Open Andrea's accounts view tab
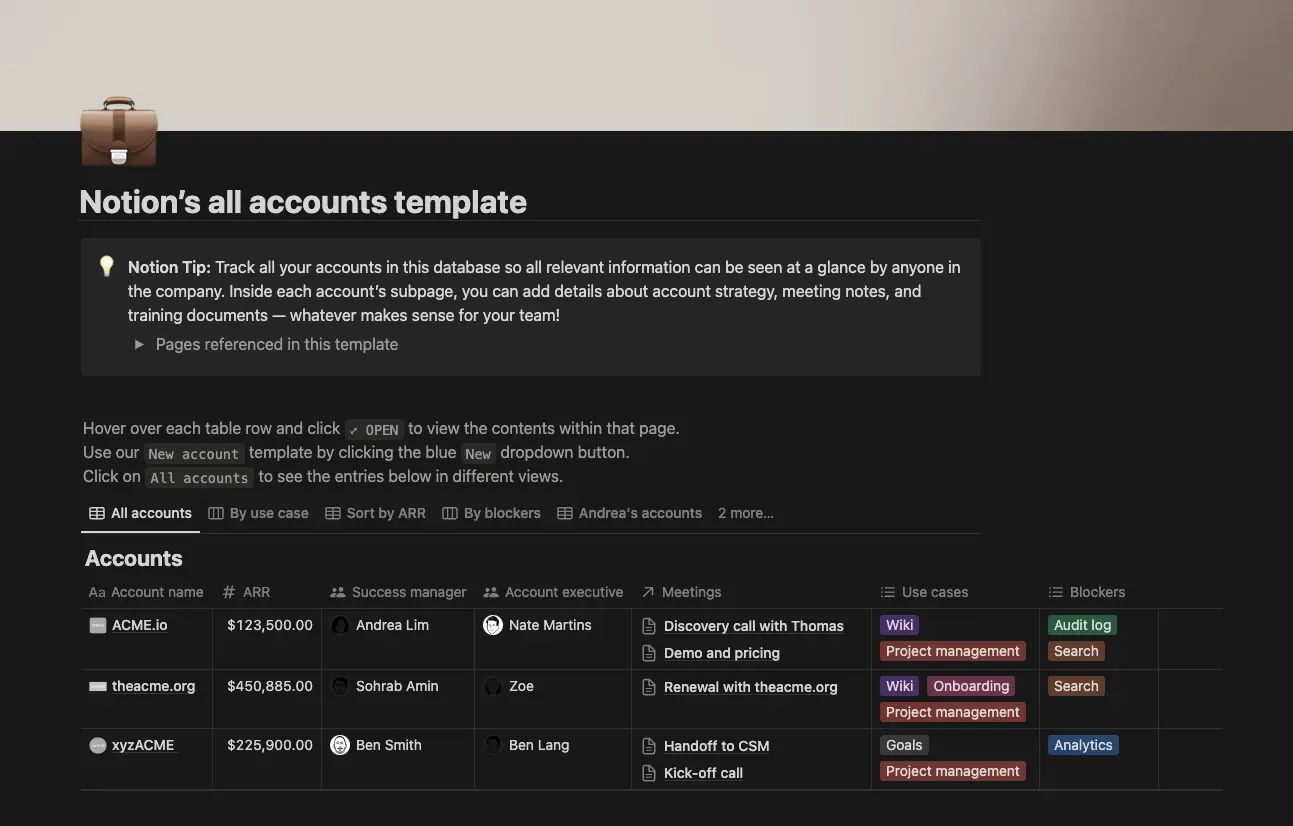 pos(629,513)
